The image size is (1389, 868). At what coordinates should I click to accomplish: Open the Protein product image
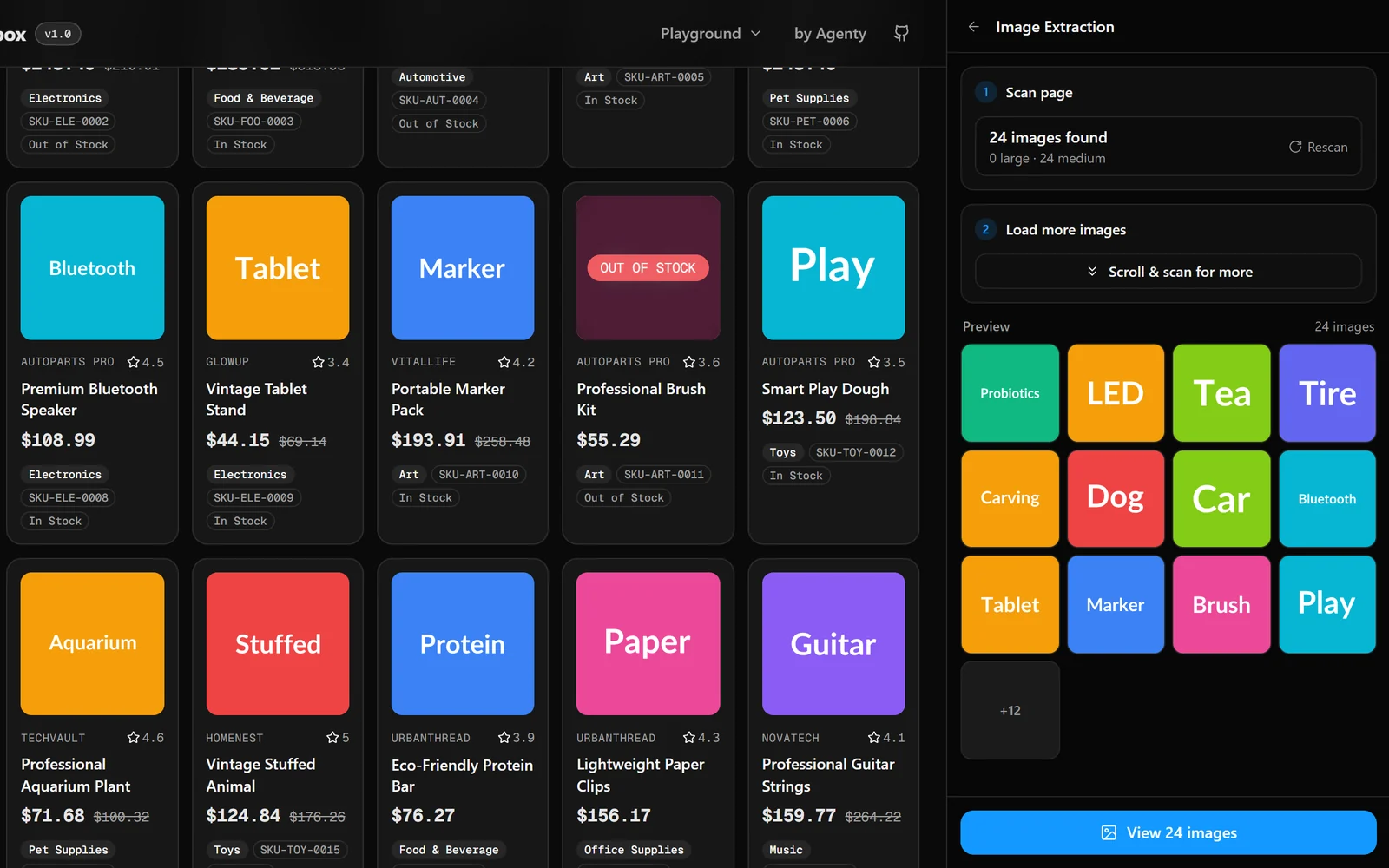(463, 643)
